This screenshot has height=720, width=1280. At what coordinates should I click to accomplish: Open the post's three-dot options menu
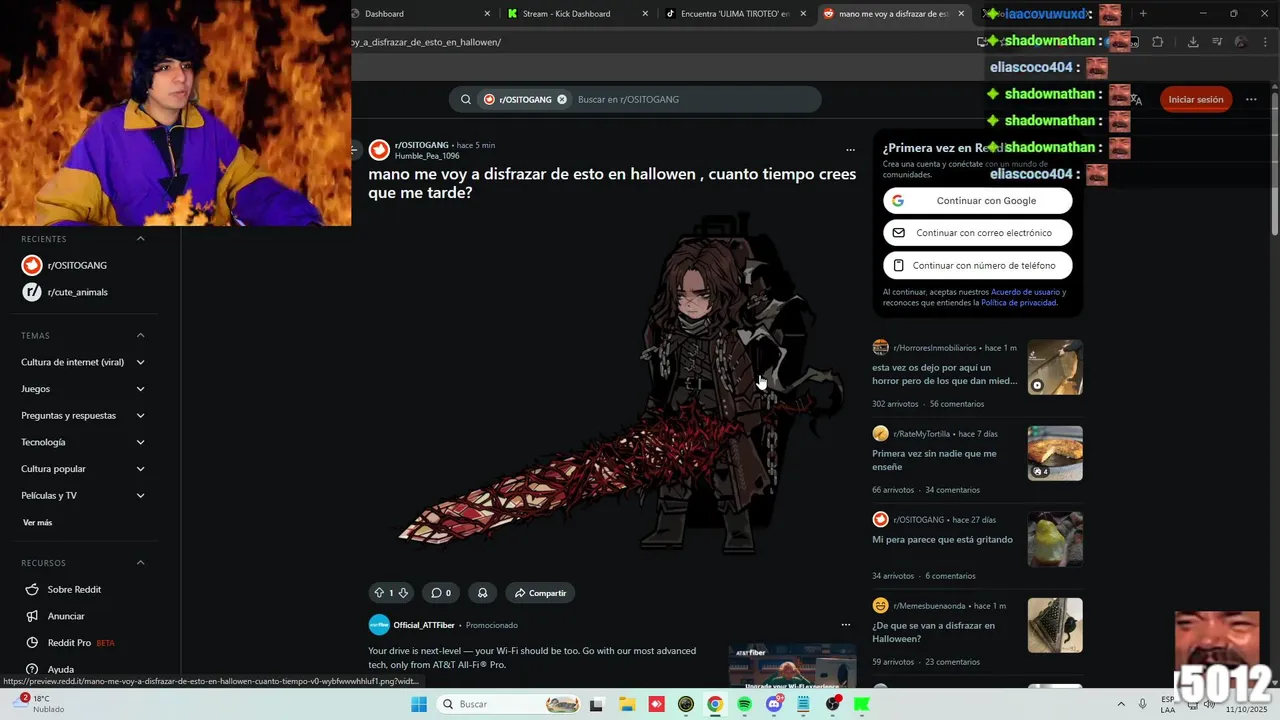click(x=850, y=150)
